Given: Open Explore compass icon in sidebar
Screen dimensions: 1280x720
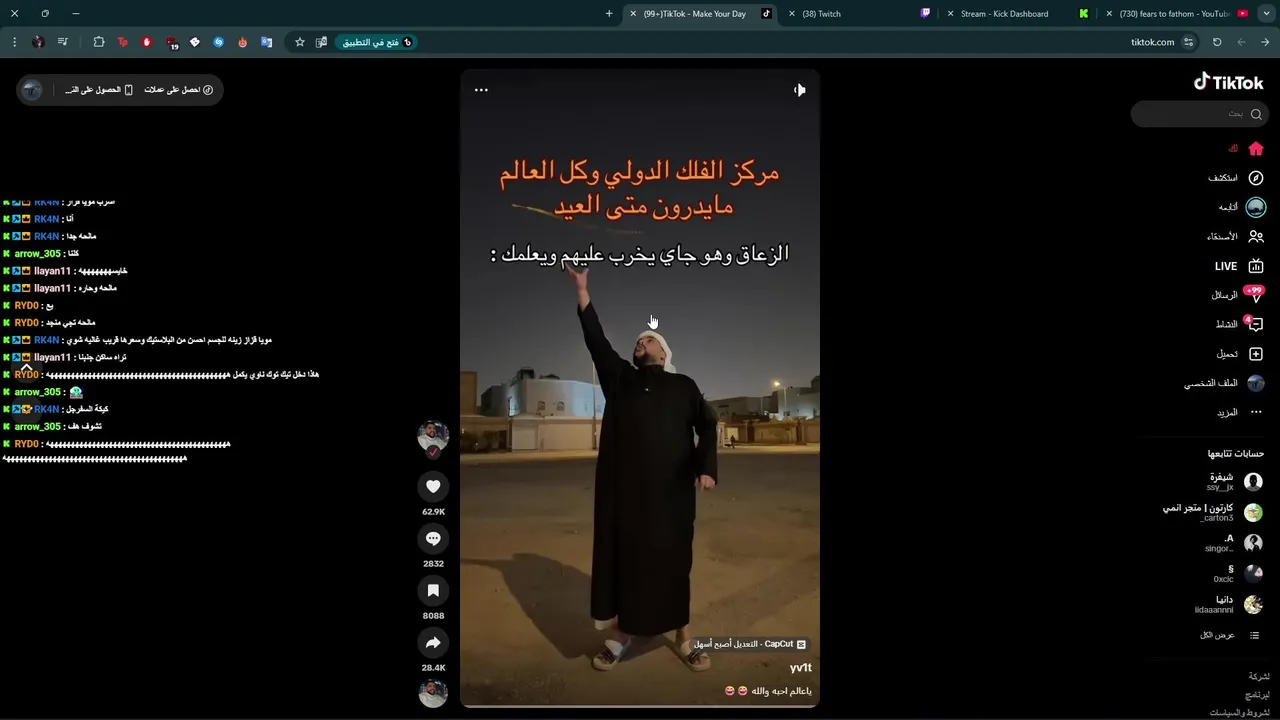Looking at the screenshot, I should pos(1256,178).
